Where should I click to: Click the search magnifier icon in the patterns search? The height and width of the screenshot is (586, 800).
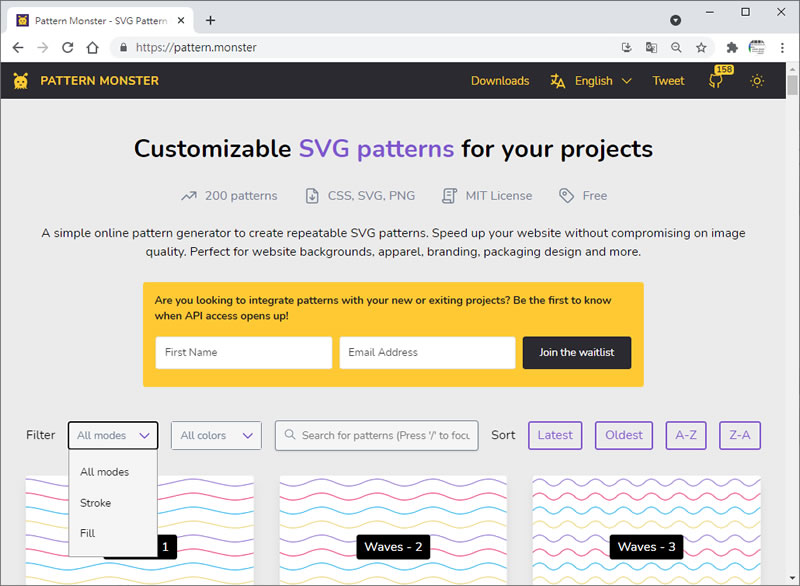click(x=289, y=435)
